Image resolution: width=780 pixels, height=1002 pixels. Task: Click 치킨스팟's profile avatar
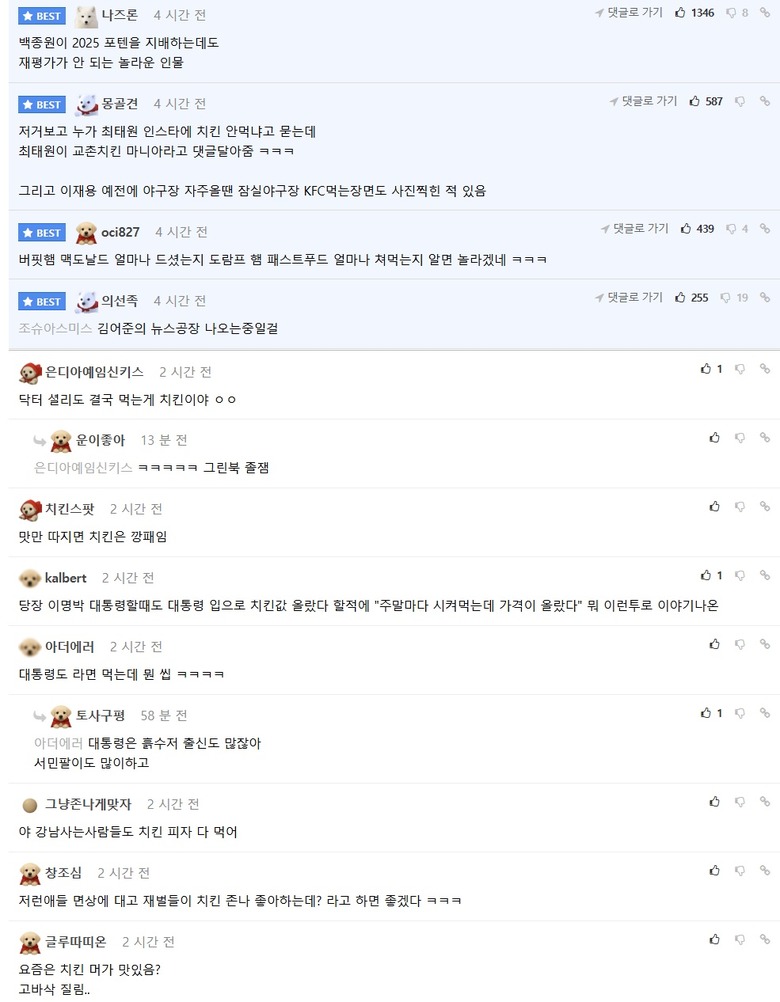[x=29, y=510]
